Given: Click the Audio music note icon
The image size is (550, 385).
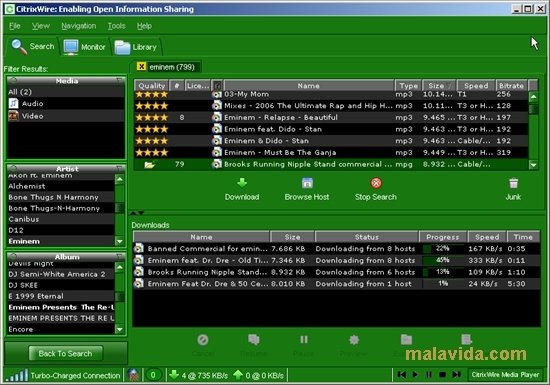Looking at the screenshot, I should click(13, 103).
